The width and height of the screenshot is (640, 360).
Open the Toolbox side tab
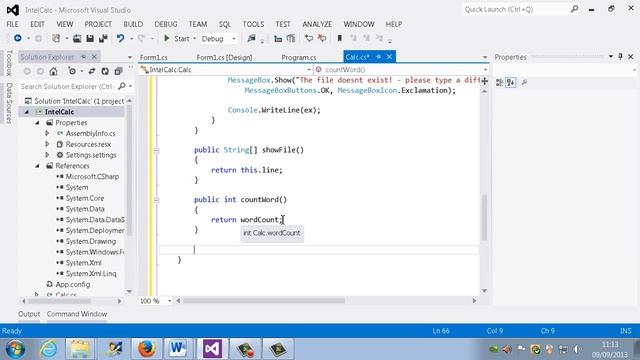[x=9, y=63]
